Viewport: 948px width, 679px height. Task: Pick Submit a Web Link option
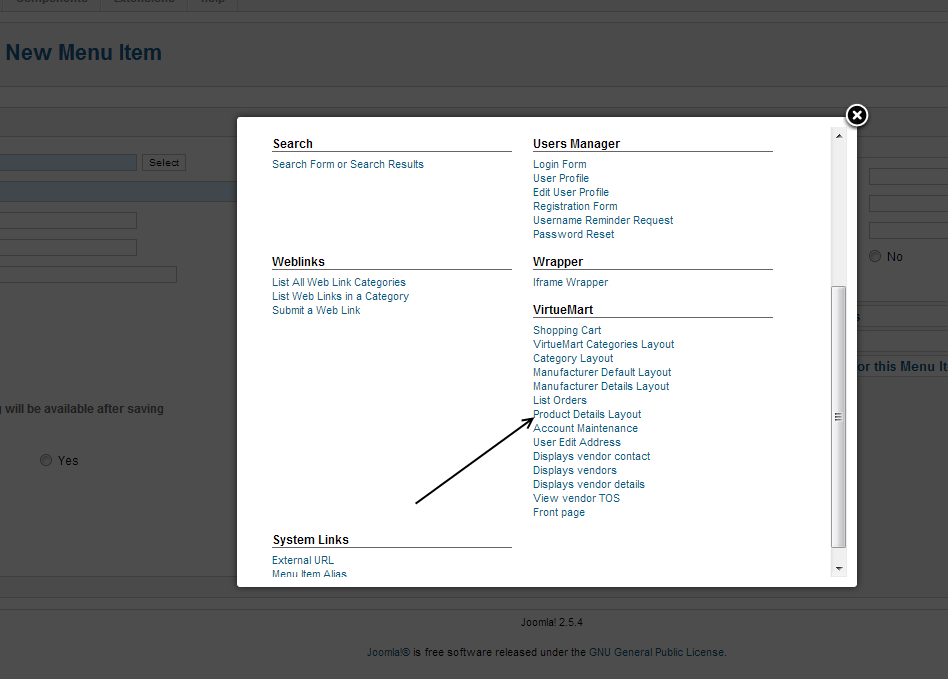click(316, 310)
